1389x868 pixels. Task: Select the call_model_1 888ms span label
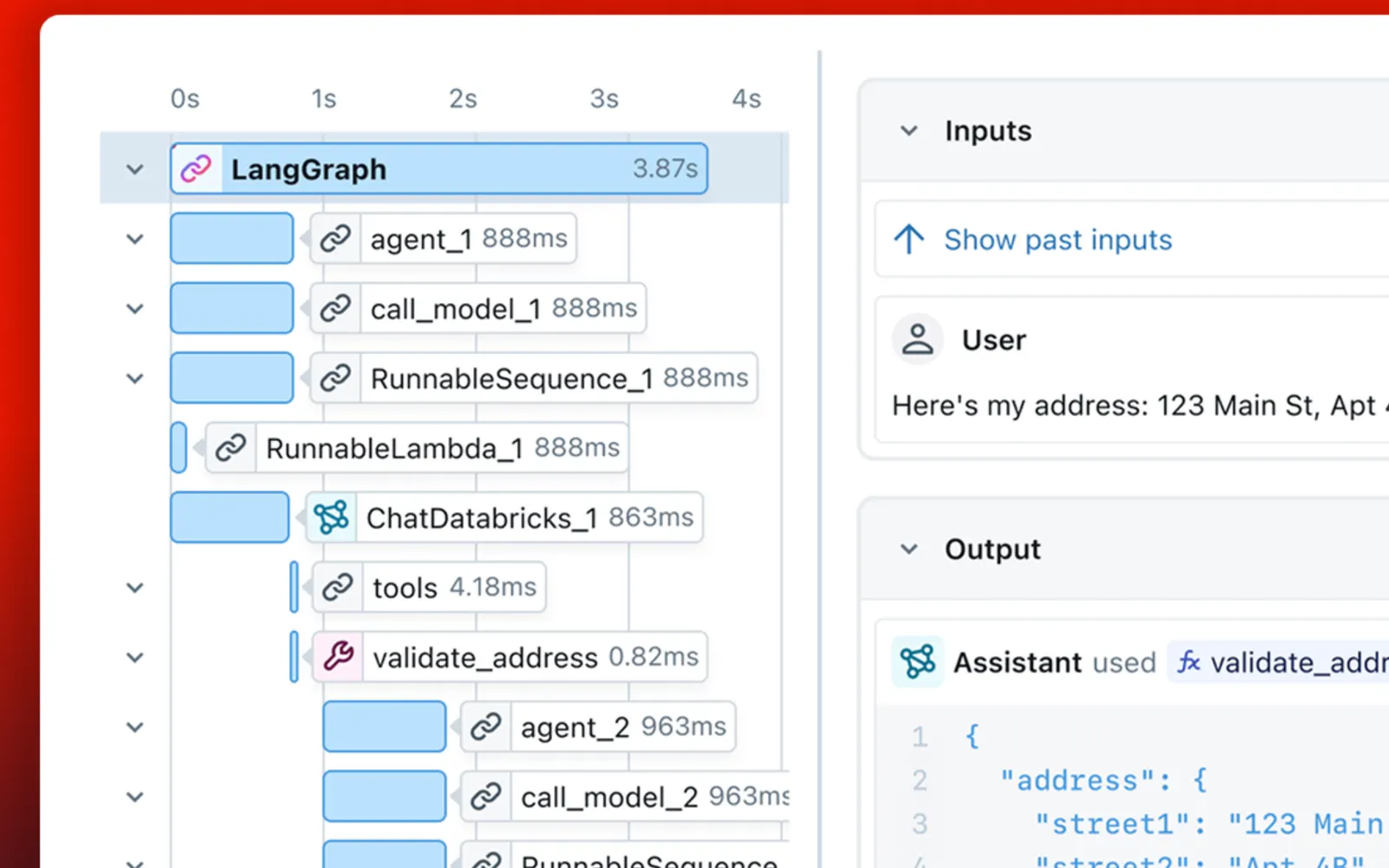point(478,308)
